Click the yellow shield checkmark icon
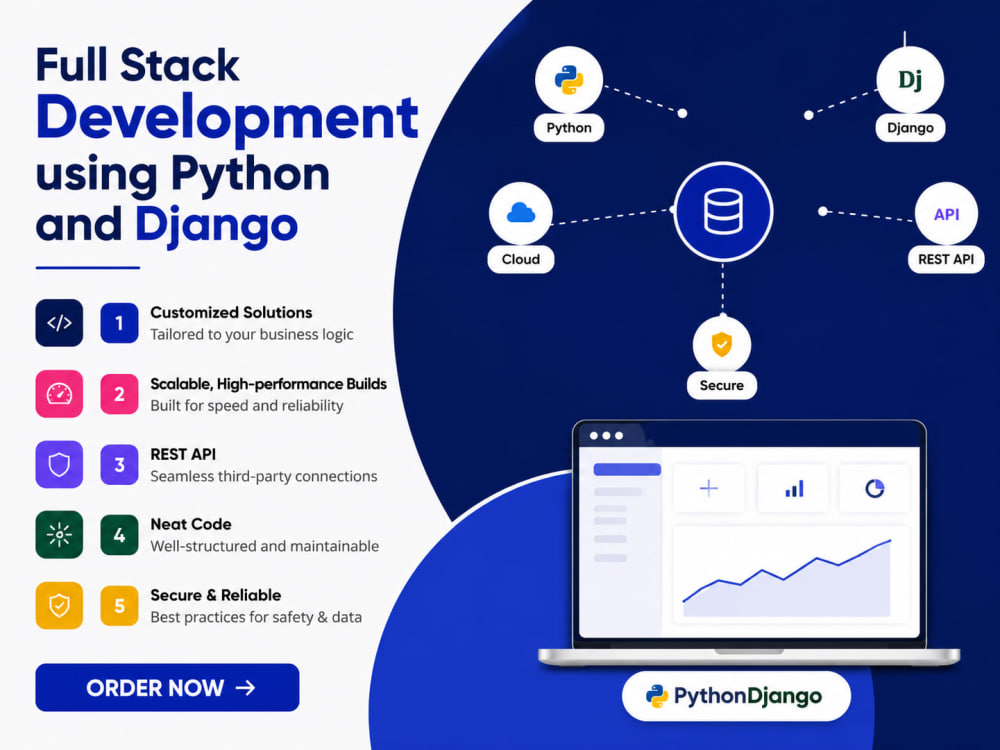1000x750 pixels. (x=59, y=605)
